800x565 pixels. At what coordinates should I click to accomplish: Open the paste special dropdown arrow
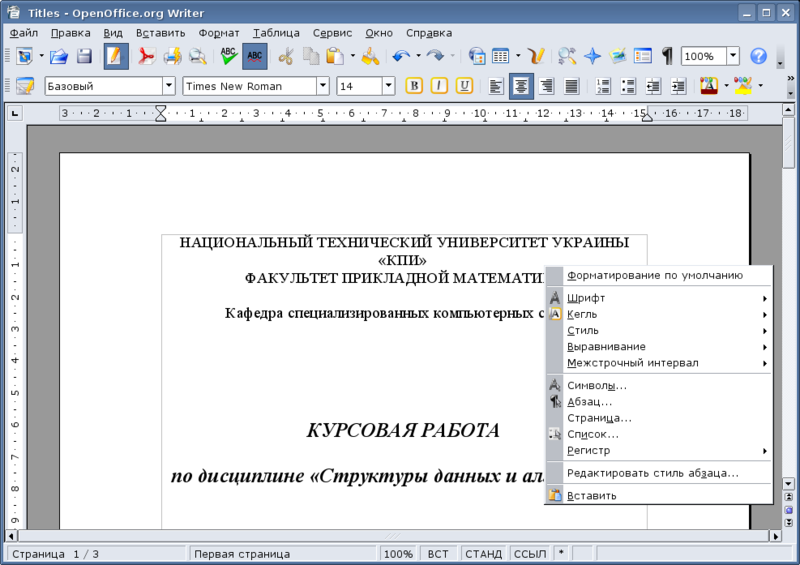pos(353,56)
